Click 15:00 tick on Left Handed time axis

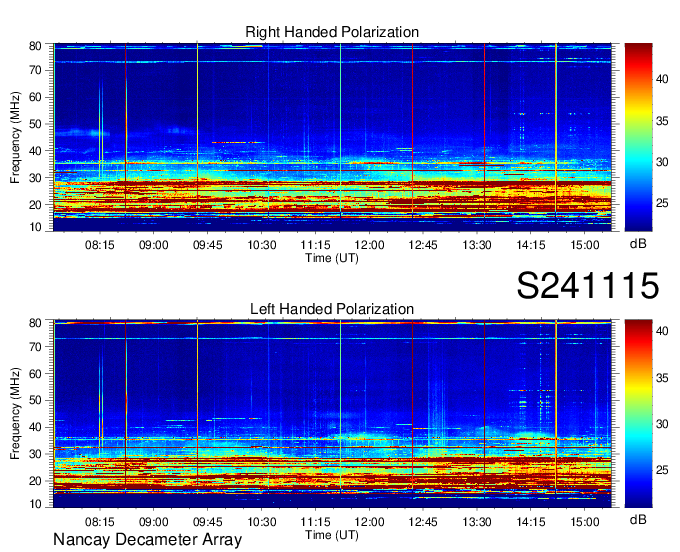585,522
